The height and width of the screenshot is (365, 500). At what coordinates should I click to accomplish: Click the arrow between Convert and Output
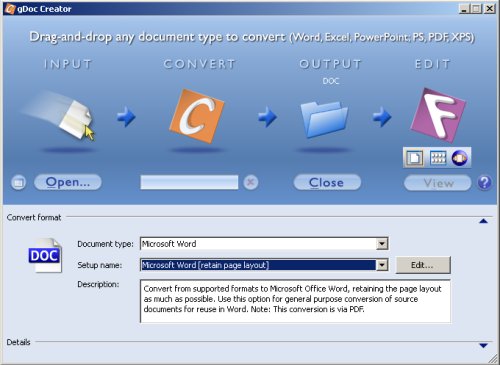268,117
